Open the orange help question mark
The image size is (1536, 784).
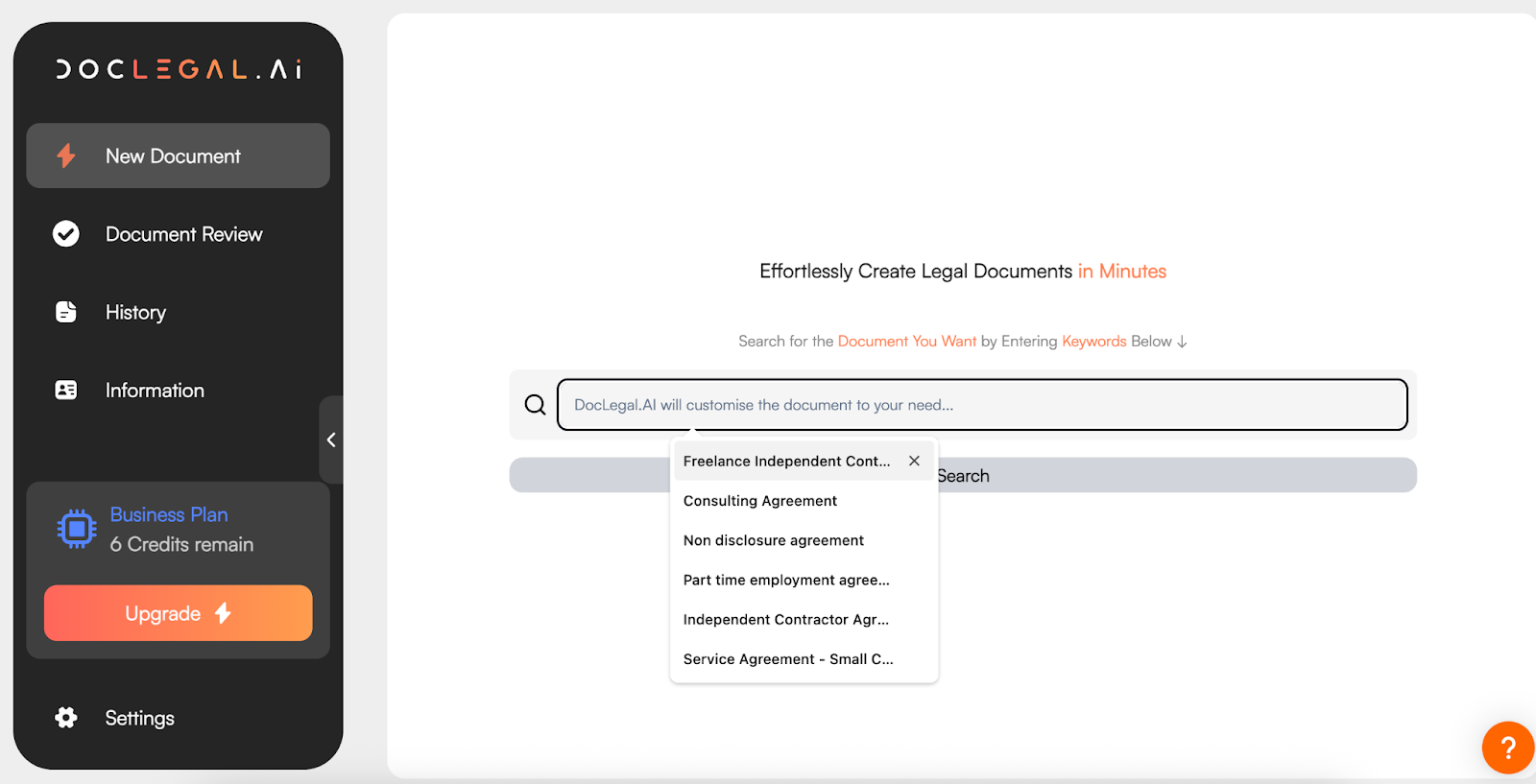pyautogui.click(x=1508, y=748)
